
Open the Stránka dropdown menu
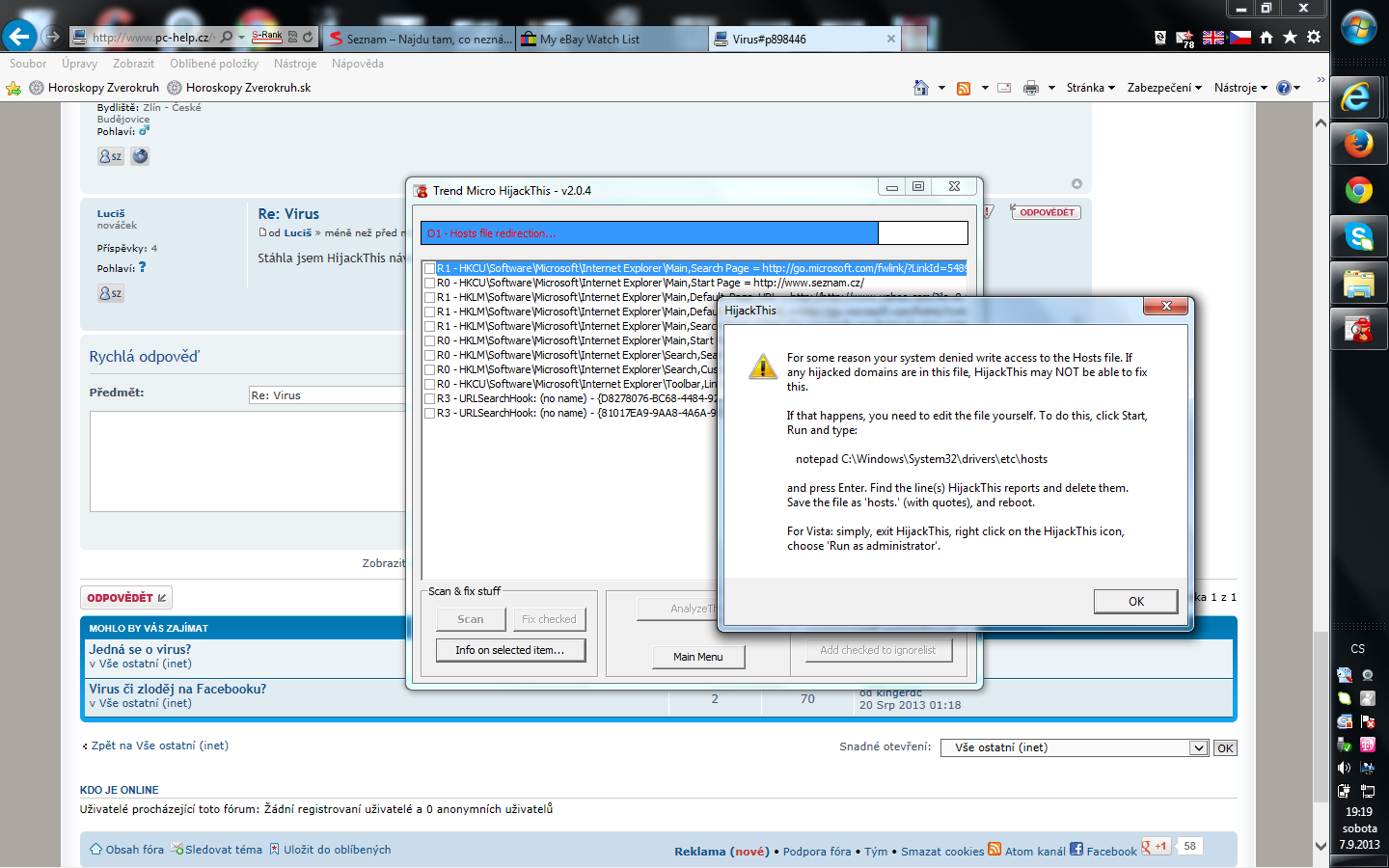pyautogui.click(x=1090, y=88)
